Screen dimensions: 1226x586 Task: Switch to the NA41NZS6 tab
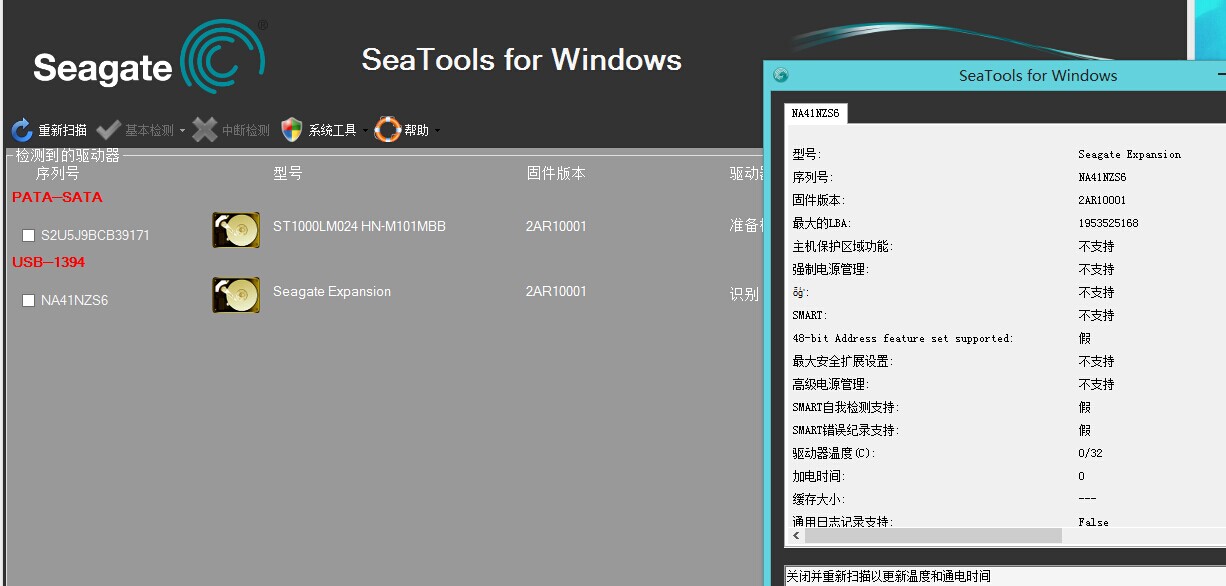click(x=815, y=114)
